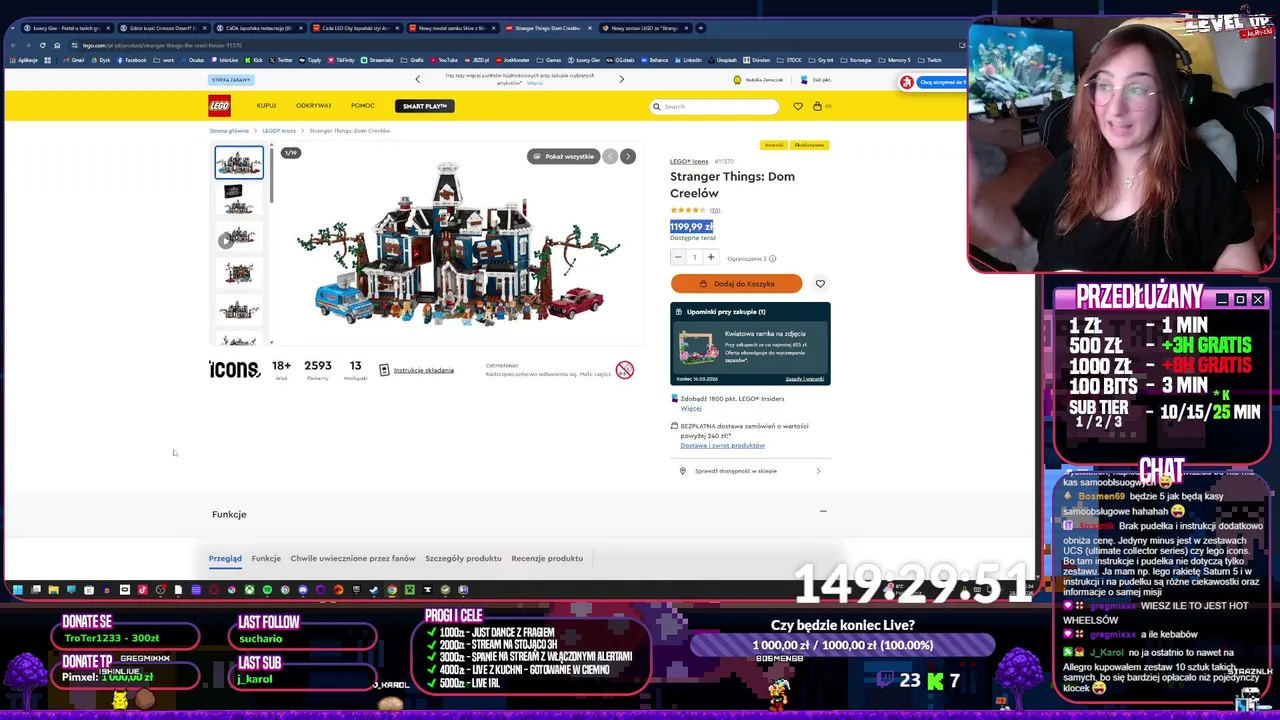1280x720 pixels.
Task: Click Dodaj do Koszyka button
Action: (x=736, y=284)
